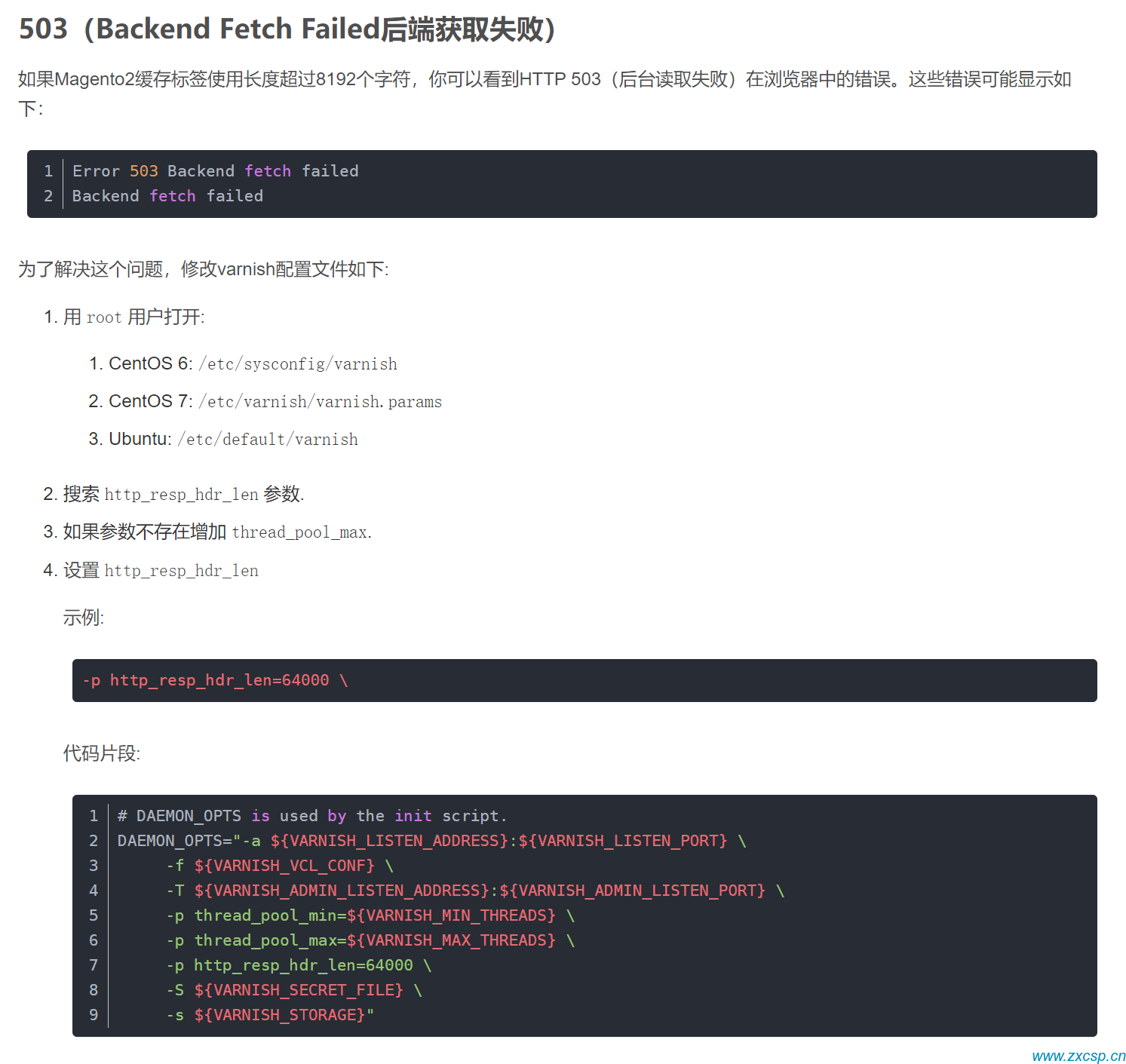
Task: Click the heading '503 (Backend Fetch Failed后端获取失败)'
Action: click(x=287, y=29)
